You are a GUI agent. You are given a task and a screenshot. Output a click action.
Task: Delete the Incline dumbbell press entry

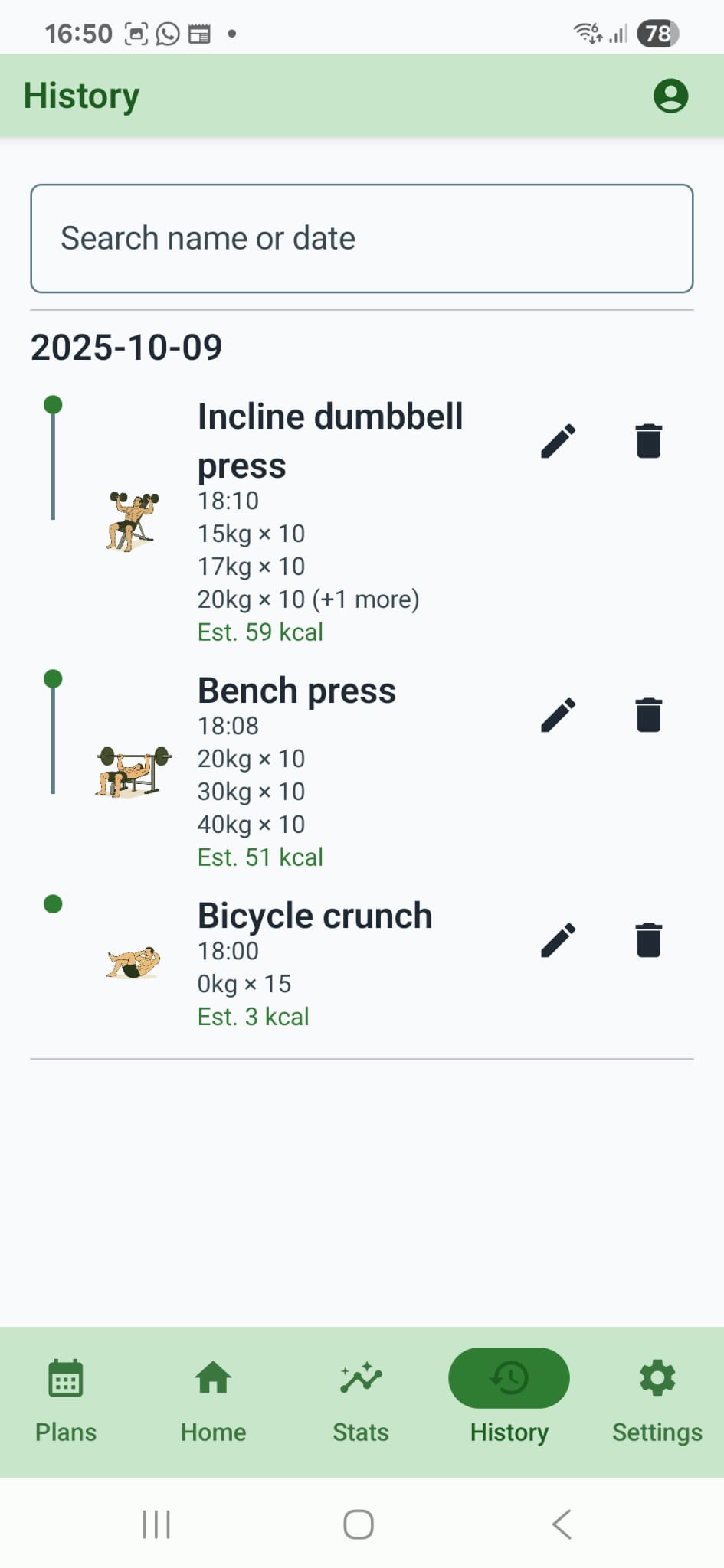pos(648,441)
